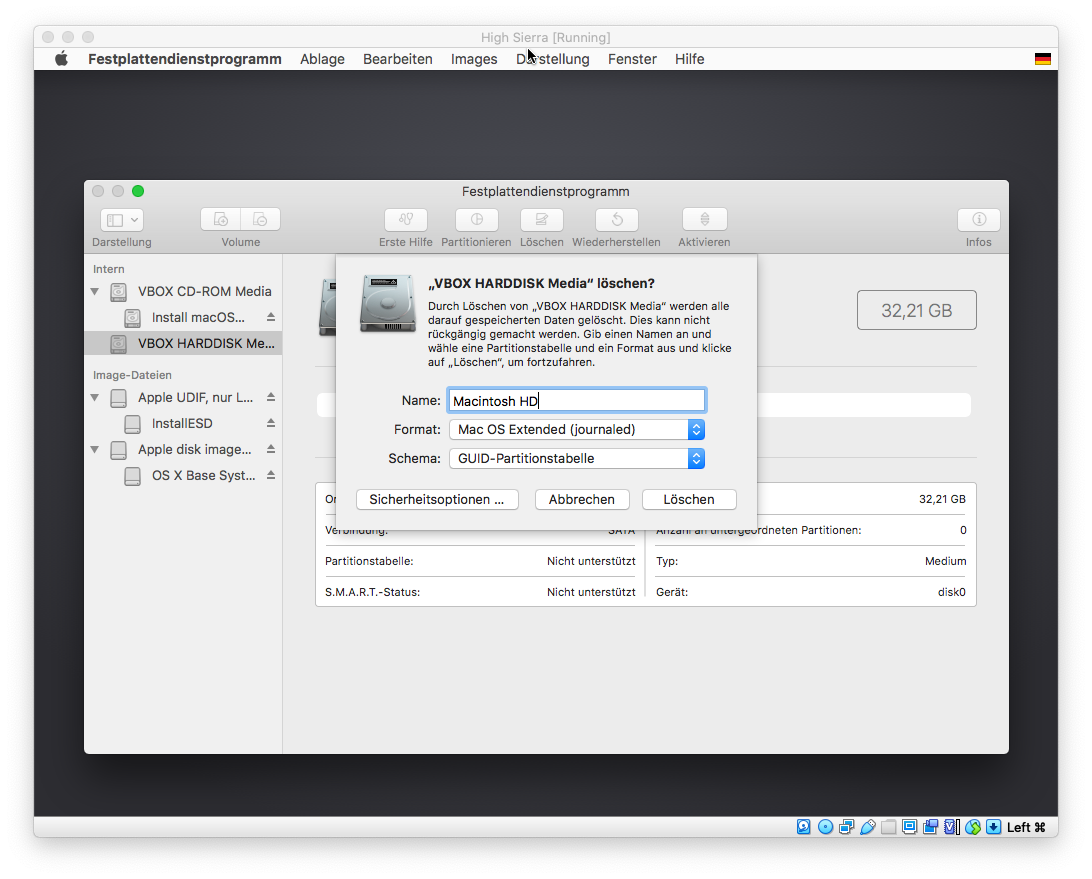
Task: Click the Partitionieren toolbar icon
Action: coord(477,220)
